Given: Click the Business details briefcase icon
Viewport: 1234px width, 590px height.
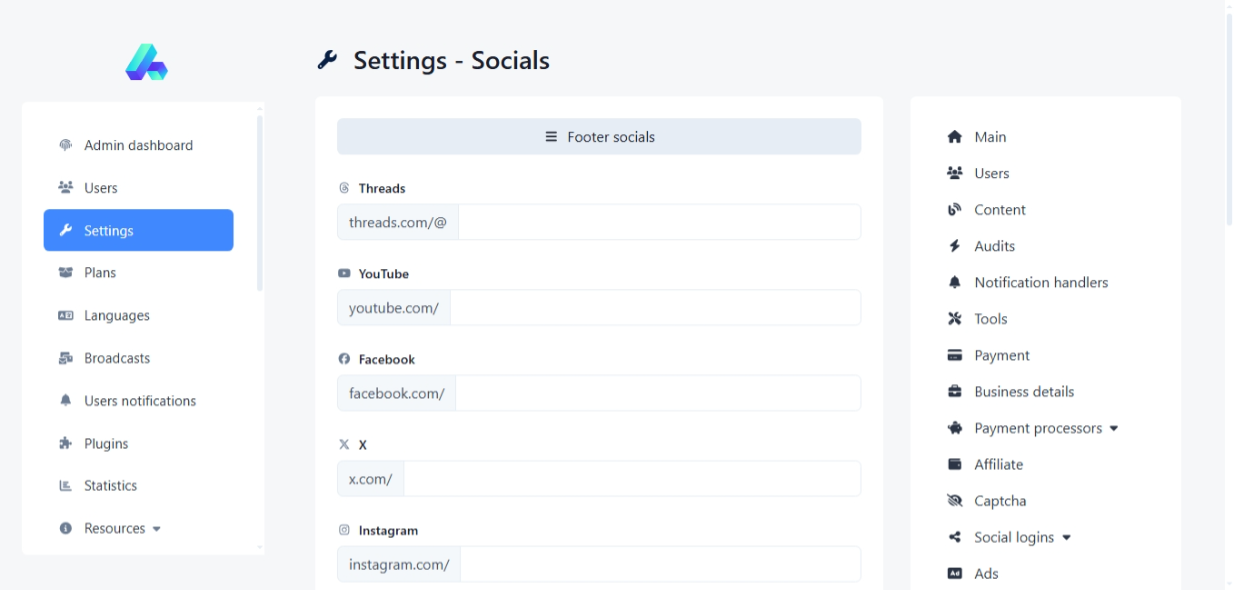Looking at the screenshot, I should pyautogui.click(x=954, y=392).
